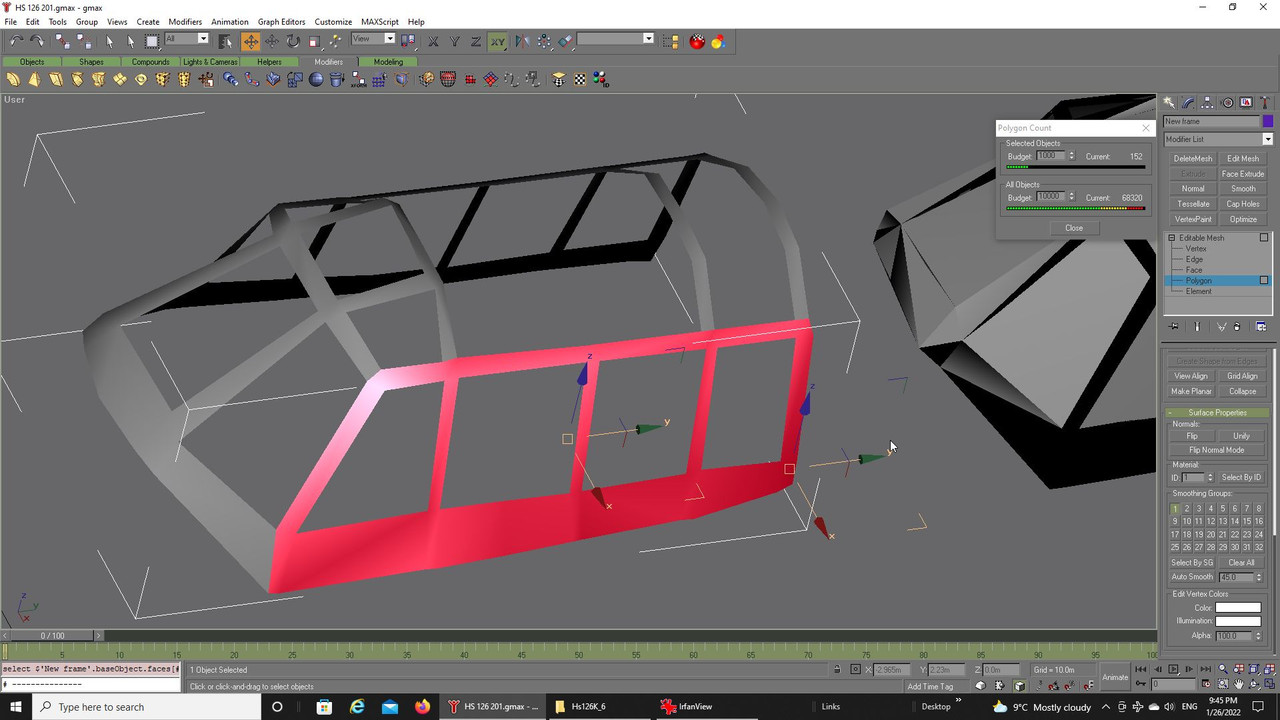Click the Min/Max viewport toggle icon

point(1268,684)
